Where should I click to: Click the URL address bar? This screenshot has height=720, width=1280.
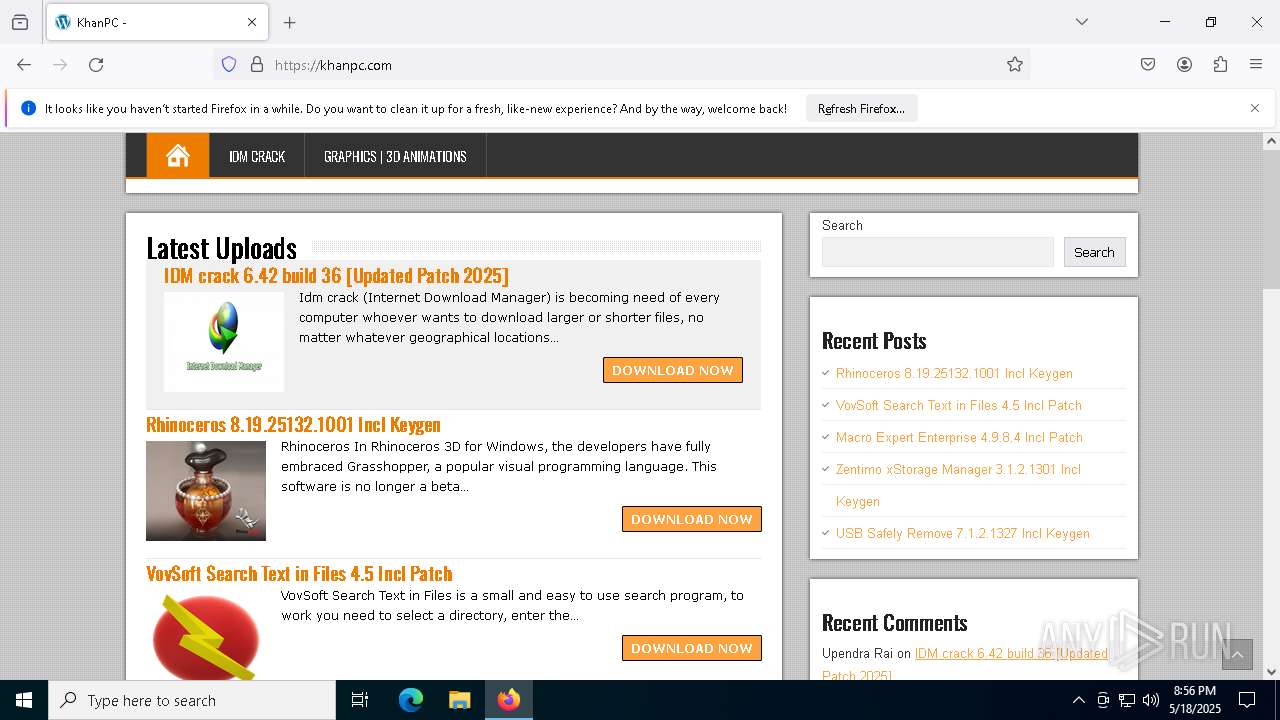tap(620, 64)
